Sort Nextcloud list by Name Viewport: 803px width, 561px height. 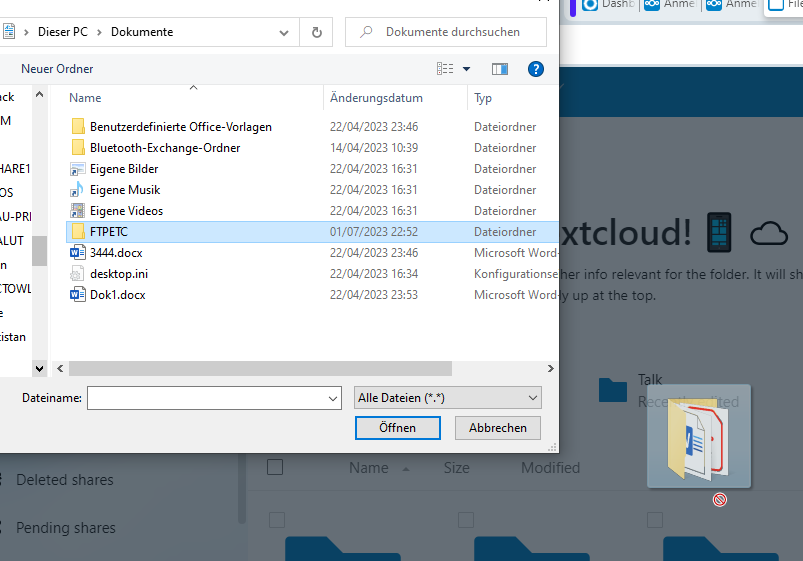click(369, 468)
